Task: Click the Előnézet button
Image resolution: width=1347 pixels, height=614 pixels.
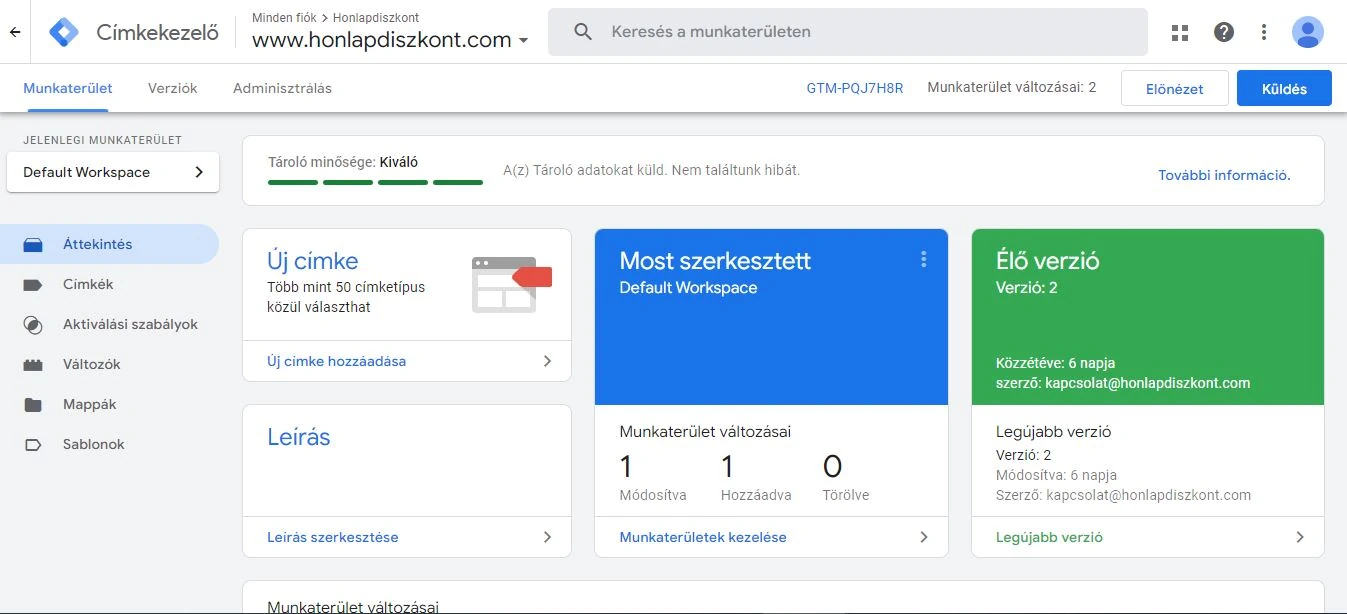Action: point(1174,88)
